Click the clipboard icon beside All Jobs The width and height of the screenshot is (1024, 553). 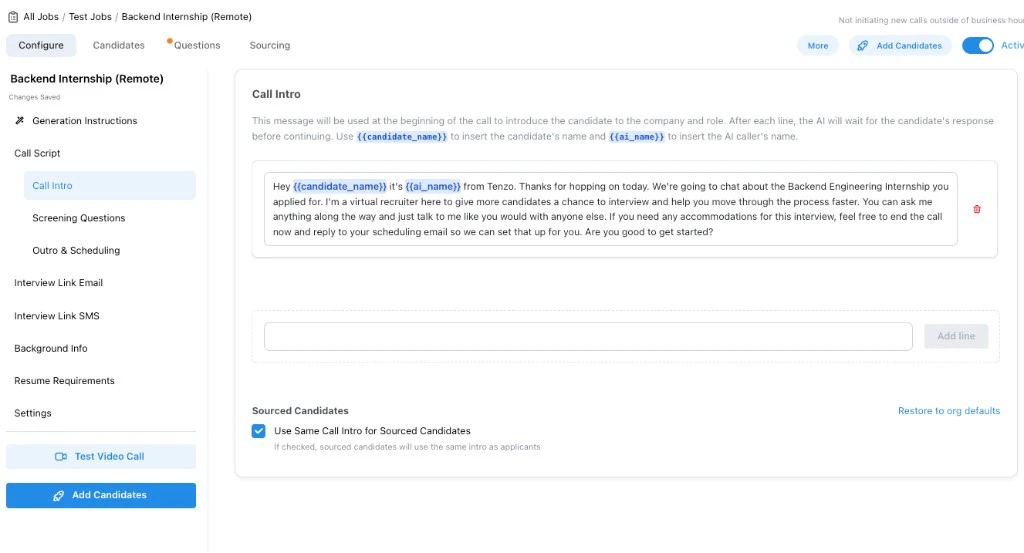12,17
